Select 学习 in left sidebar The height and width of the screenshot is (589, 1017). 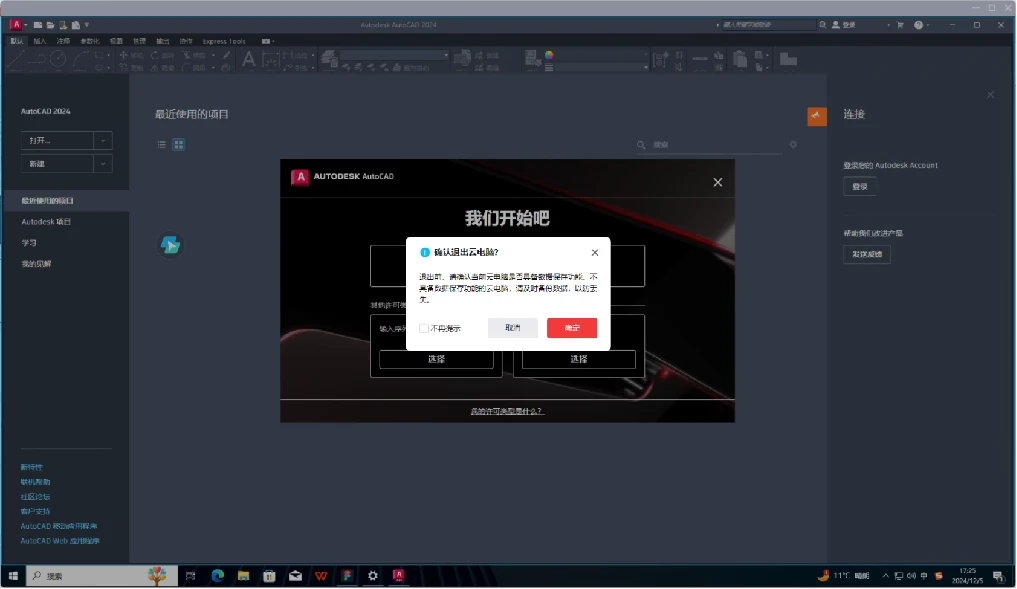[29, 243]
